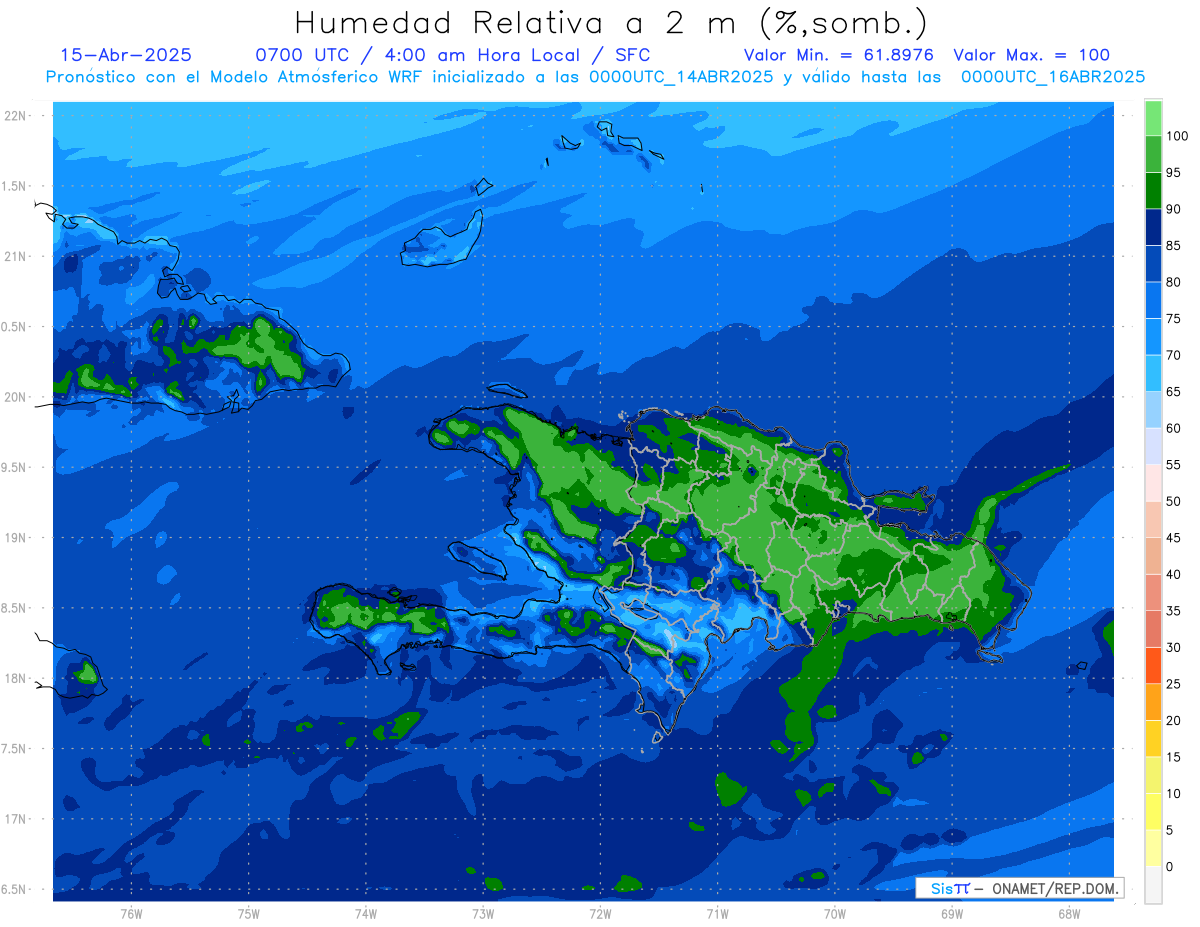
Task: Click the 'SisTT – ONAMET/REP.DOM.' credit box
Action: [1019, 888]
